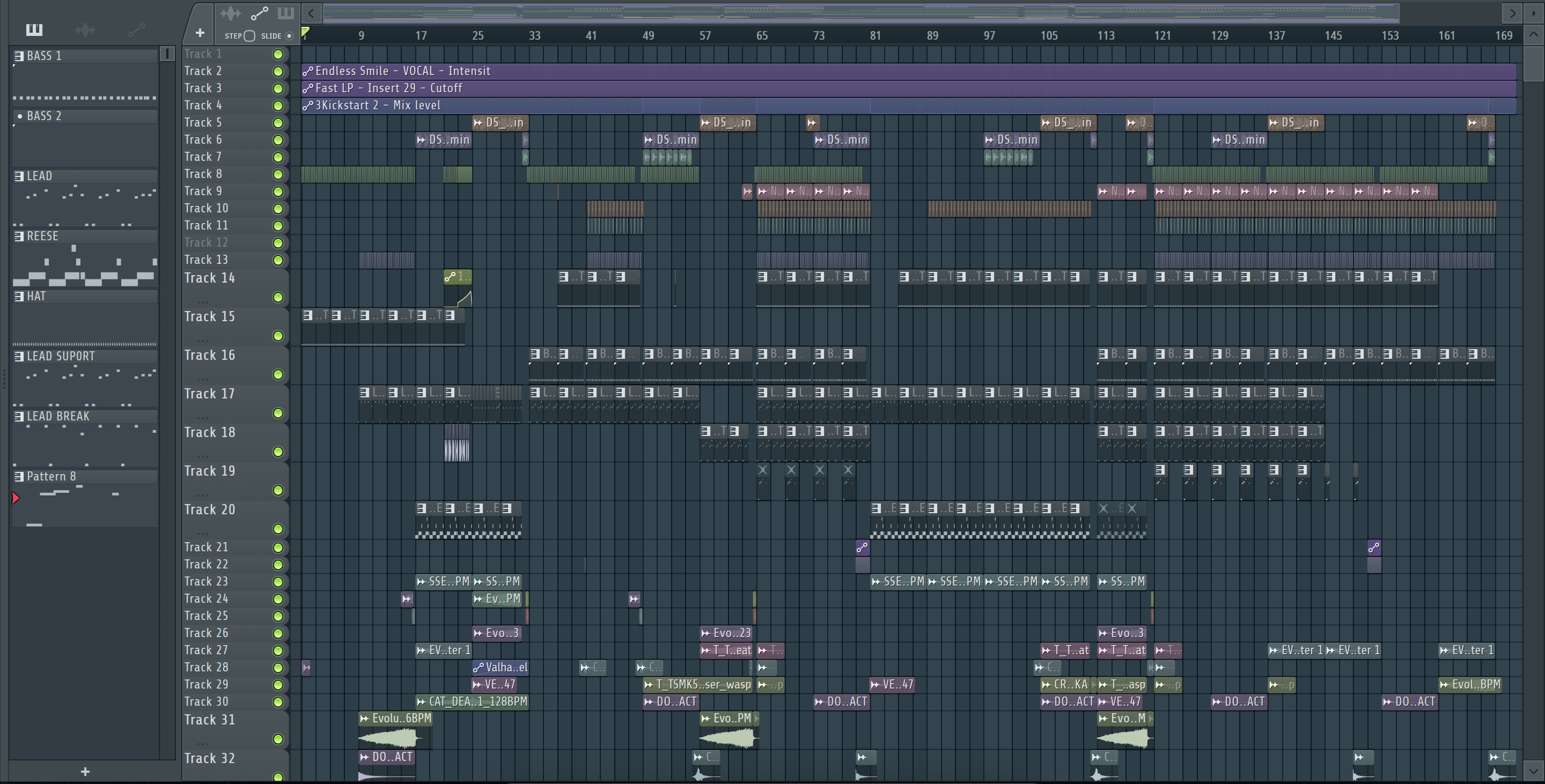Select the CR..KA clip on Track 29
Viewport: 1545px width, 784px height.
pos(1065,684)
